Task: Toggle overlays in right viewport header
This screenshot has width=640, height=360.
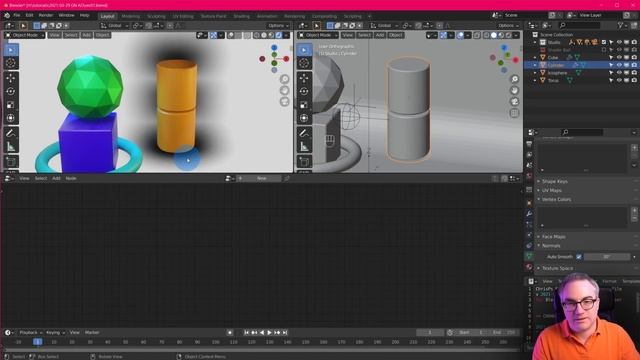Action: point(460,36)
